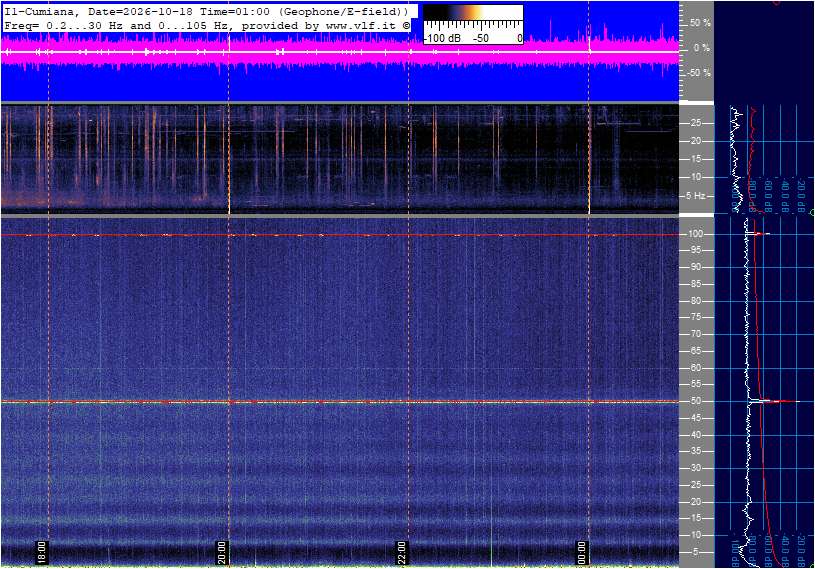The image size is (815, 569).
Task: Click the '55' frequency axis label
Action: pos(695,385)
